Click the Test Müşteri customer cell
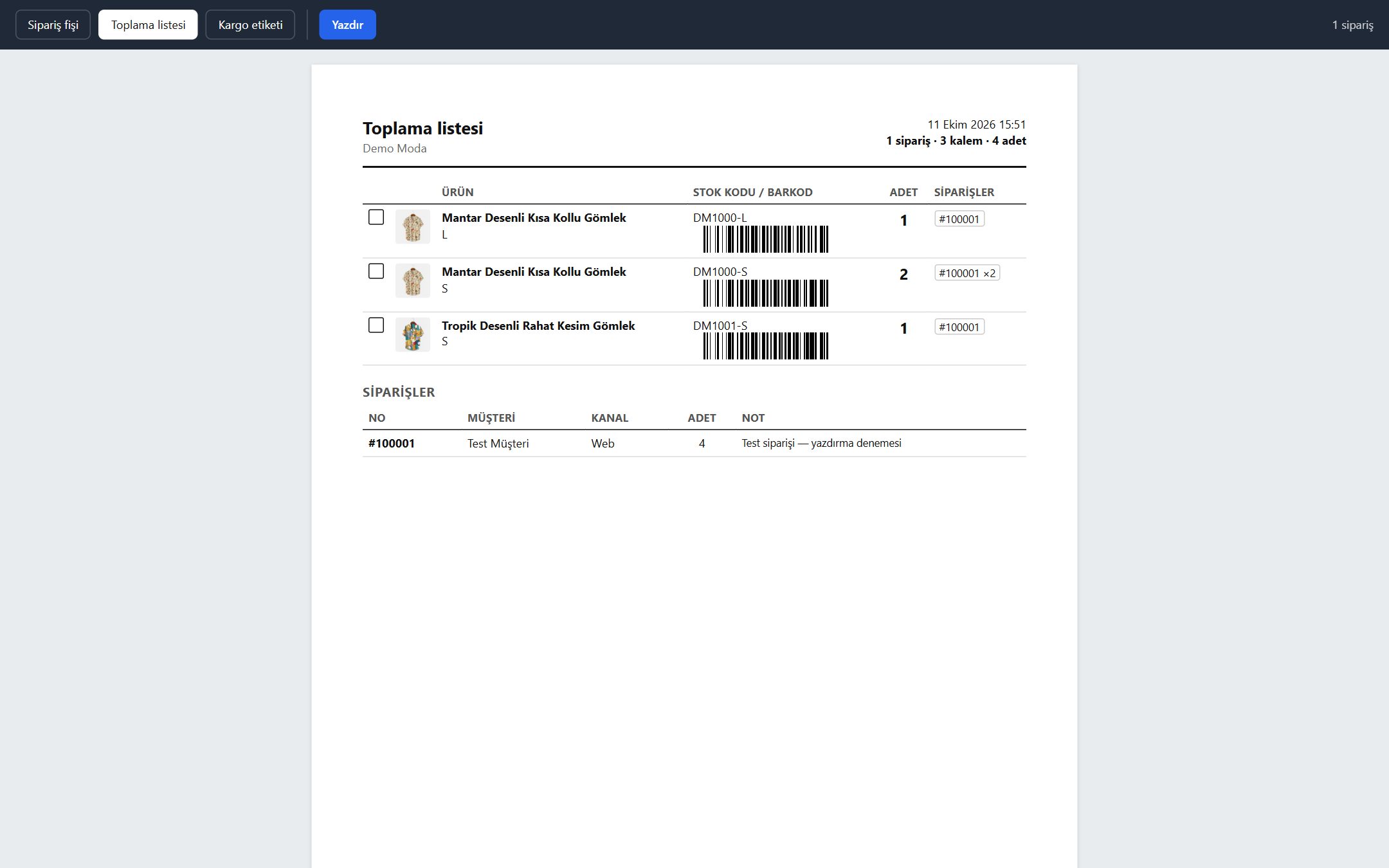1389x868 pixels. (498, 444)
